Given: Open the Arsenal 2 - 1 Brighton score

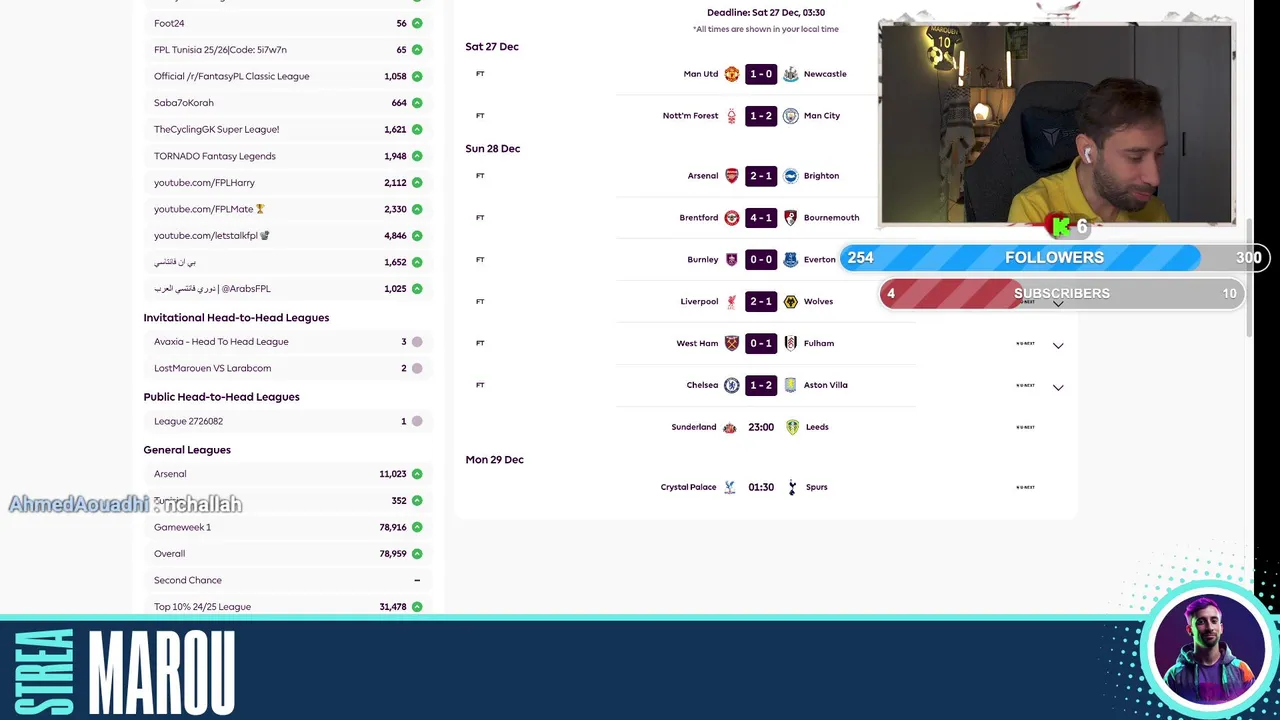Looking at the screenshot, I should coord(761,176).
